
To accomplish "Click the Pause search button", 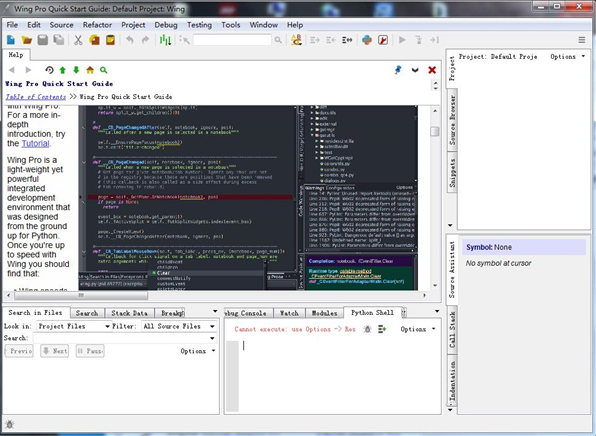I will [x=90, y=351].
